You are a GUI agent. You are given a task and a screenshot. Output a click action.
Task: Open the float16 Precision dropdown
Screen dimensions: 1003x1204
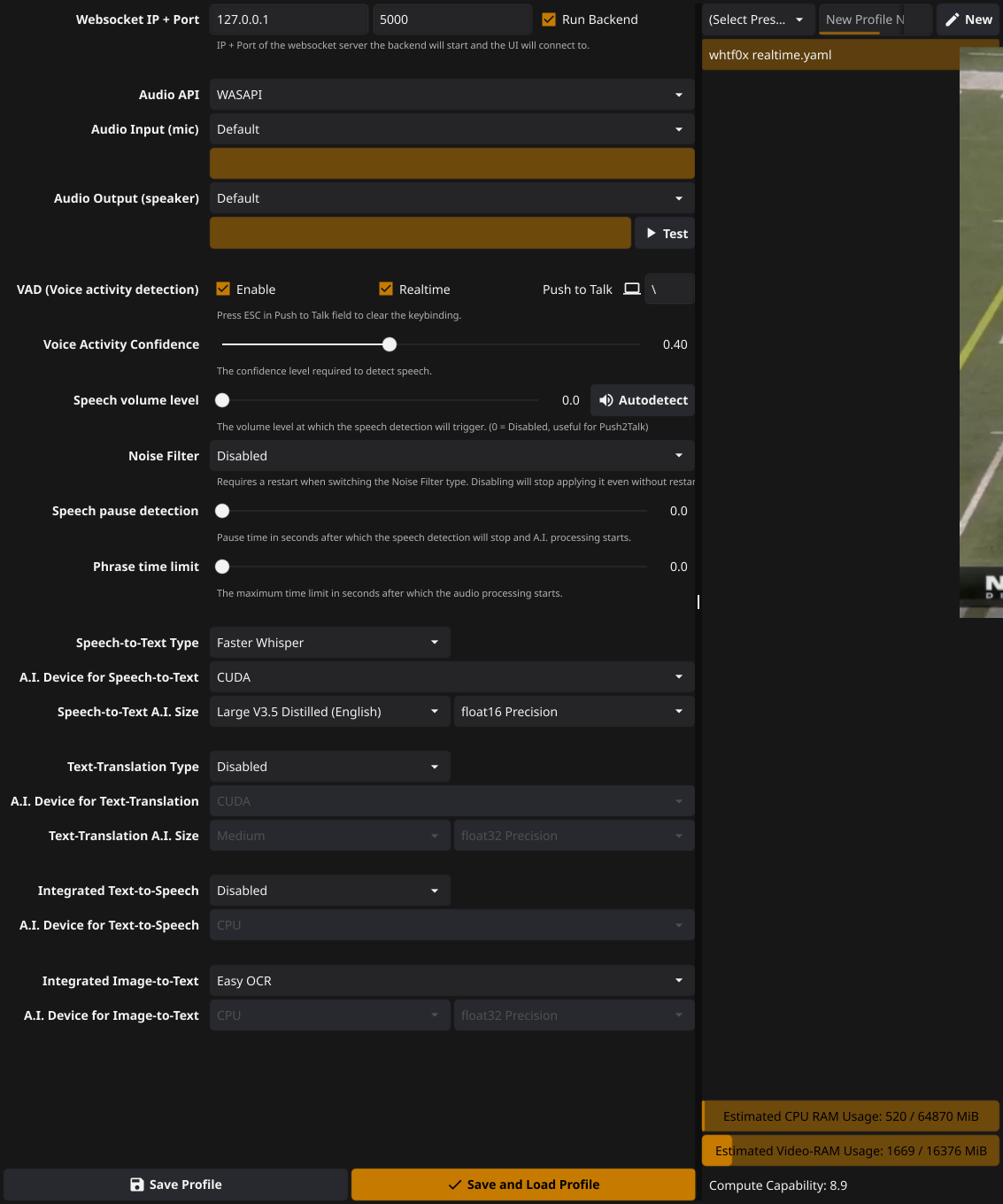(574, 712)
